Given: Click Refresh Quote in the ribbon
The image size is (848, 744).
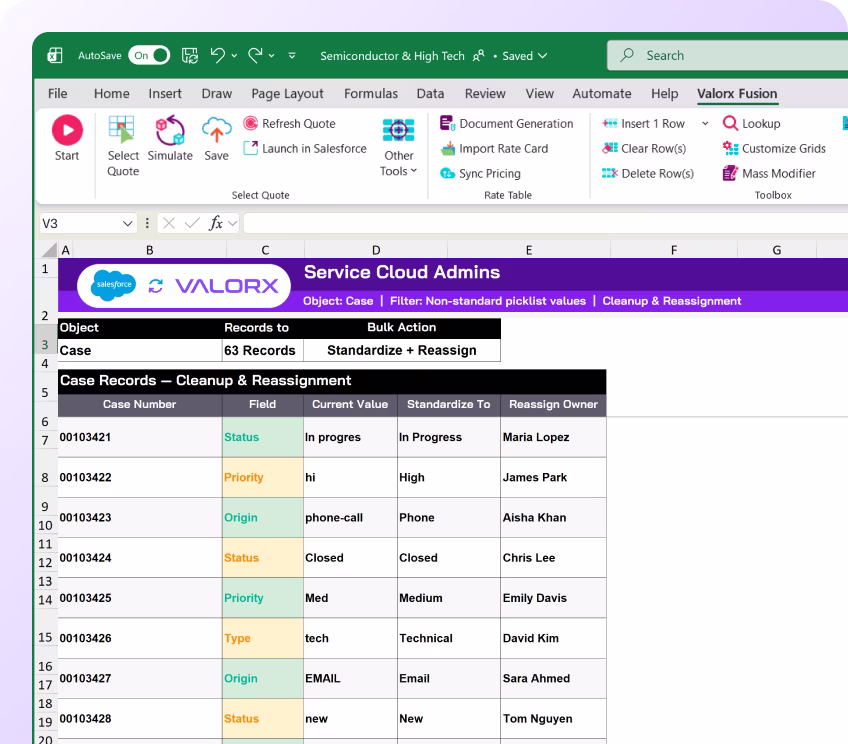Looking at the screenshot, I should point(289,124).
